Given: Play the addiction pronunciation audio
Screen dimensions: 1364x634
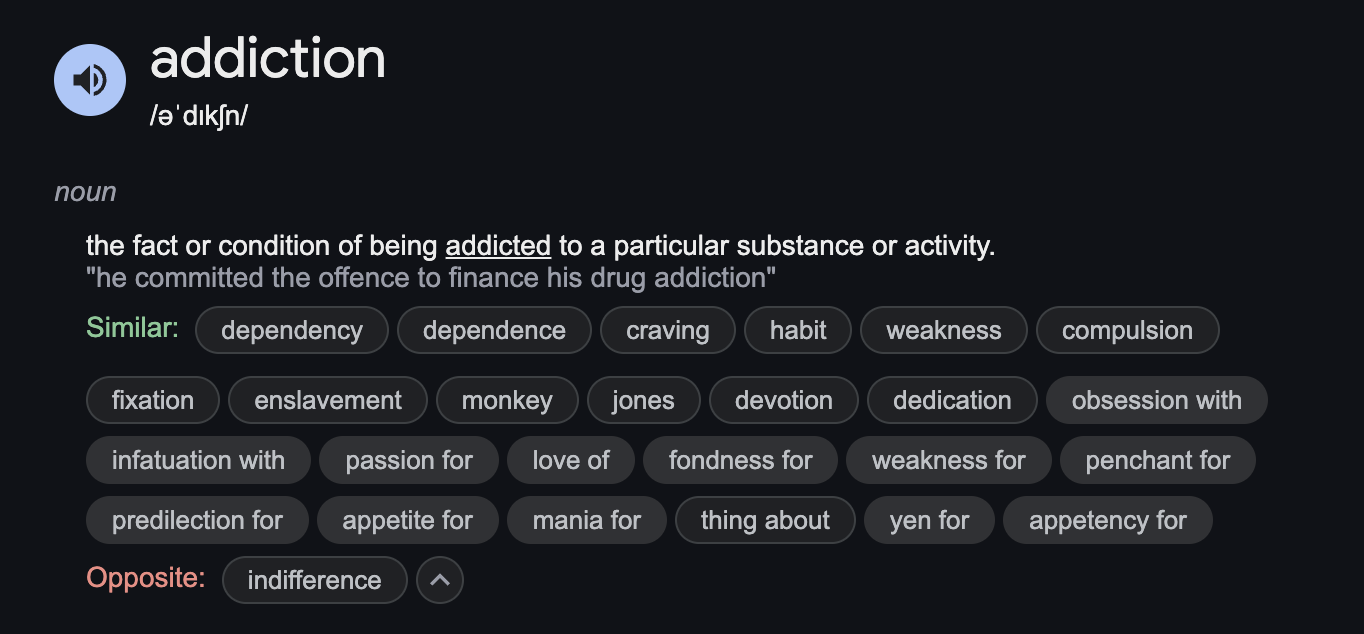Looking at the screenshot, I should coord(90,80).
